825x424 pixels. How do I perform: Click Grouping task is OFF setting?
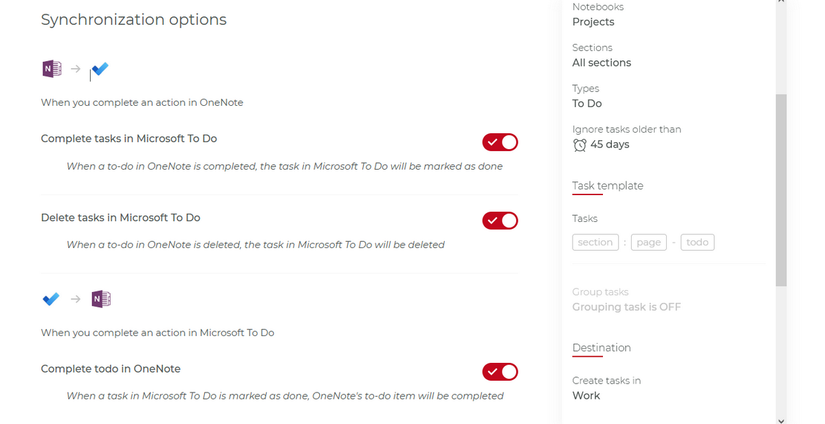coord(626,307)
